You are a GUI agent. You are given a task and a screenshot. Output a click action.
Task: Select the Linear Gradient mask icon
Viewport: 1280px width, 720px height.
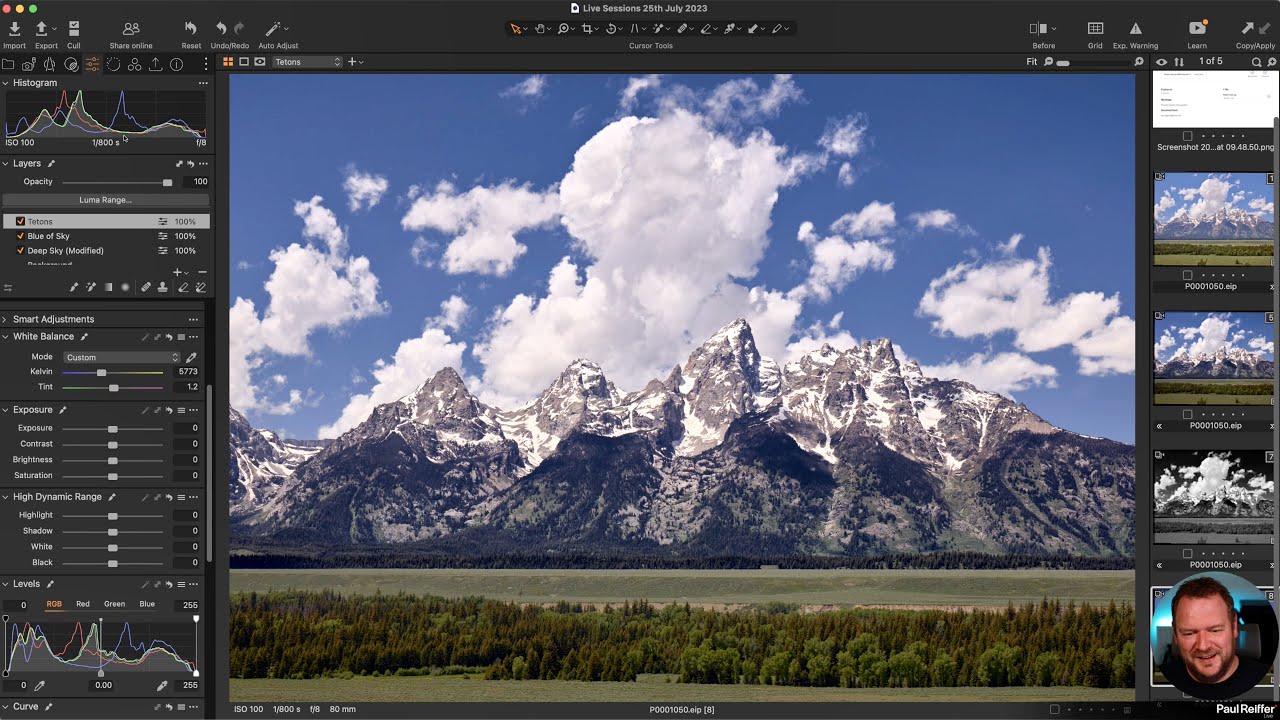point(109,287)
